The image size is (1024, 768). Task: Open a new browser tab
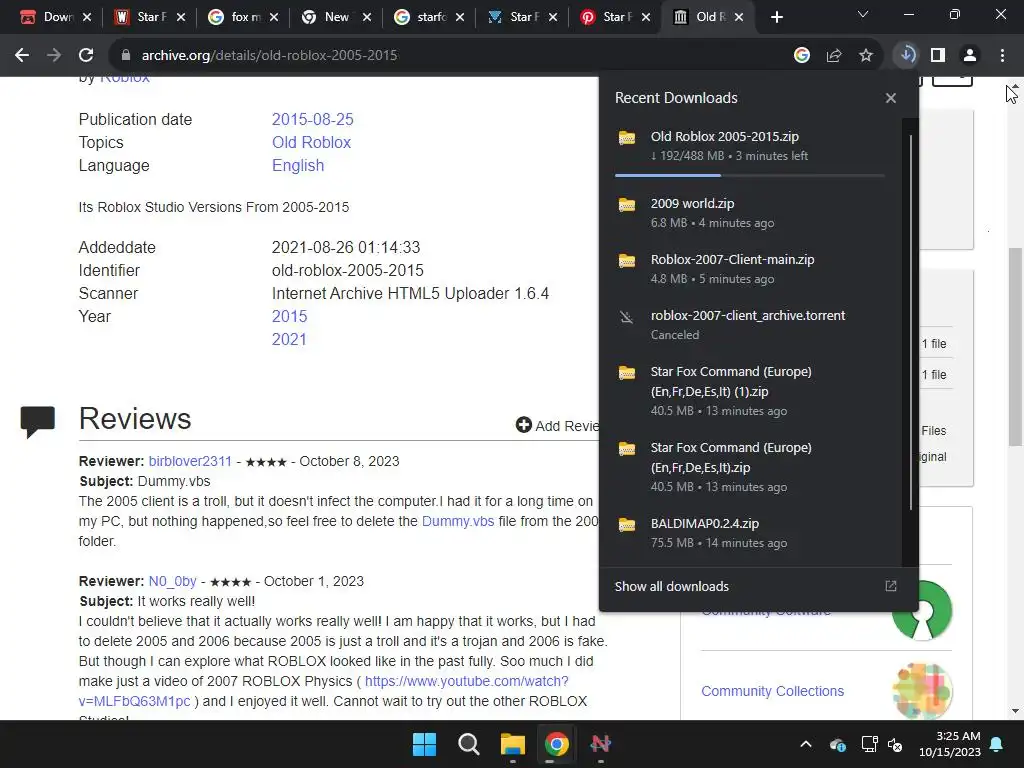[776, 17]
